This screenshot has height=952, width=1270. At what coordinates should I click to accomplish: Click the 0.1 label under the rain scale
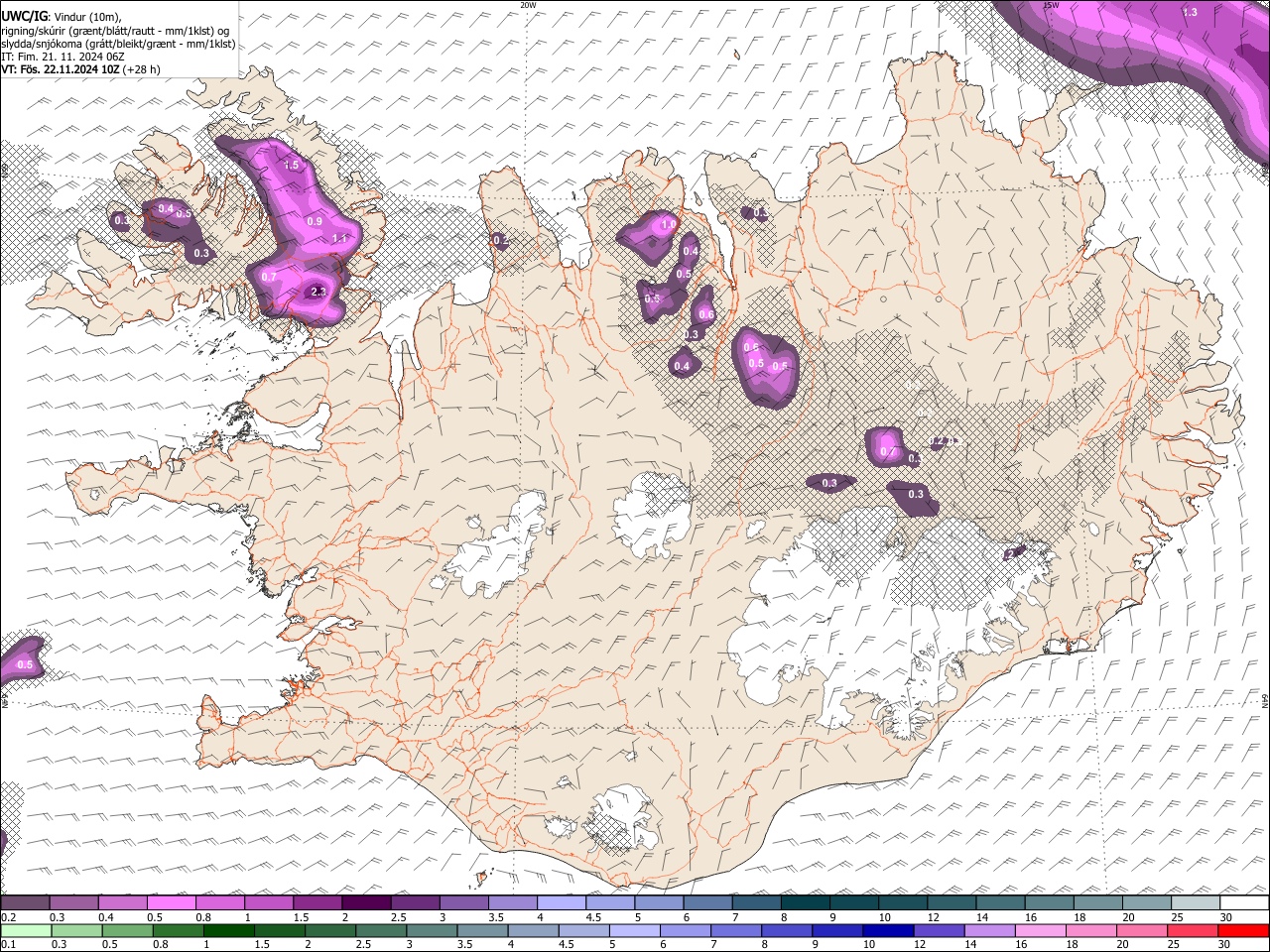pos(9,944)
